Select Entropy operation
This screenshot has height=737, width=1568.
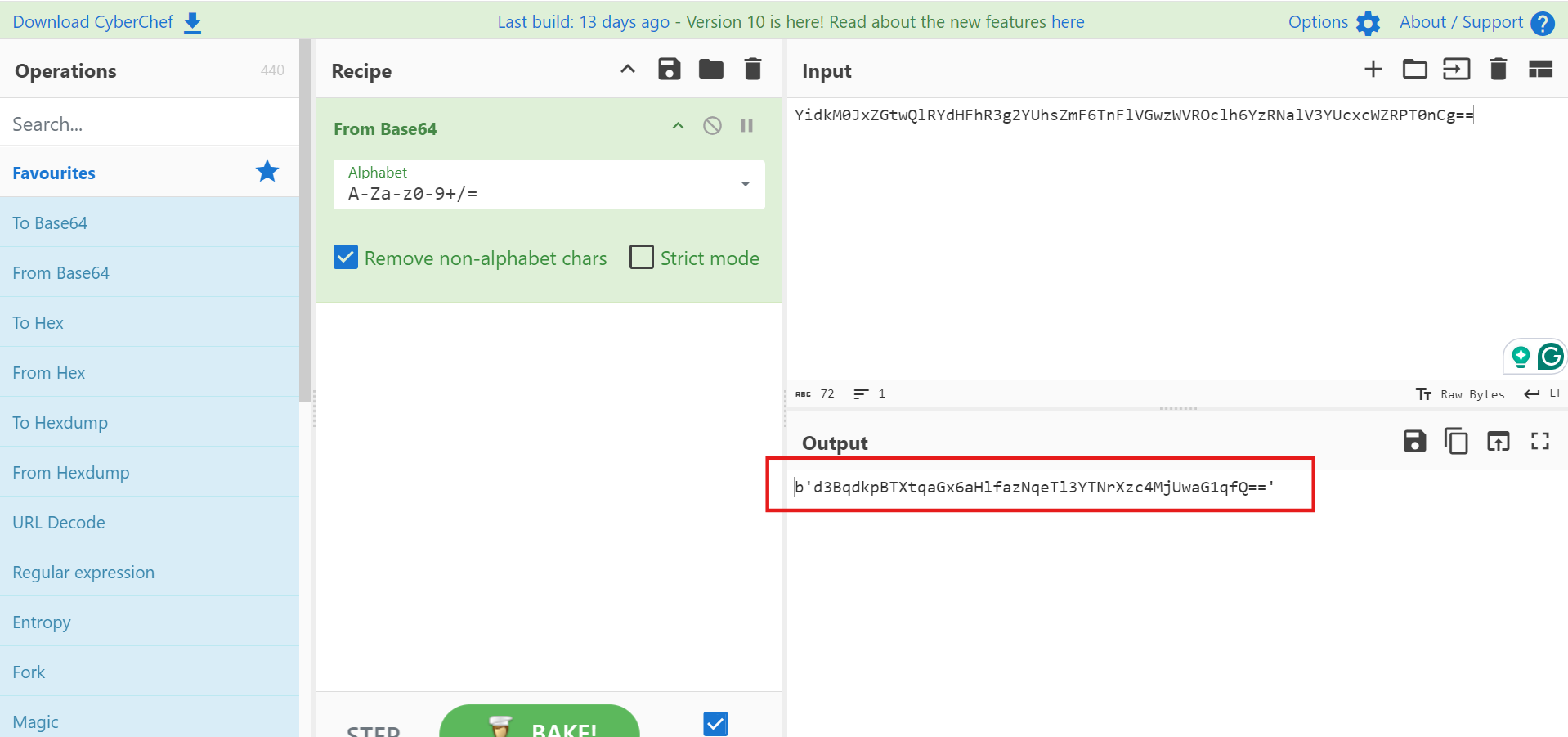(150, 622)
